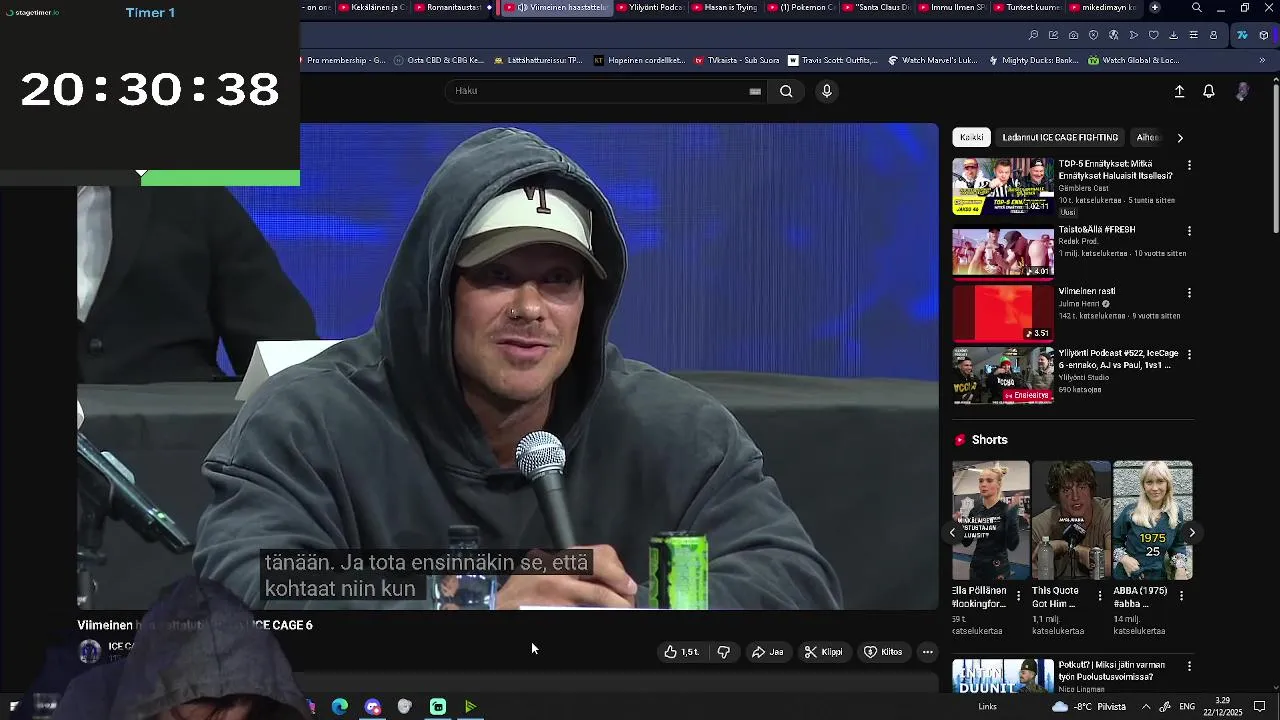Open options menu for TOP-5 Ennätykset video
Image resolution: width=1280 pixels, height=720 pixels.
point(1189,165)
